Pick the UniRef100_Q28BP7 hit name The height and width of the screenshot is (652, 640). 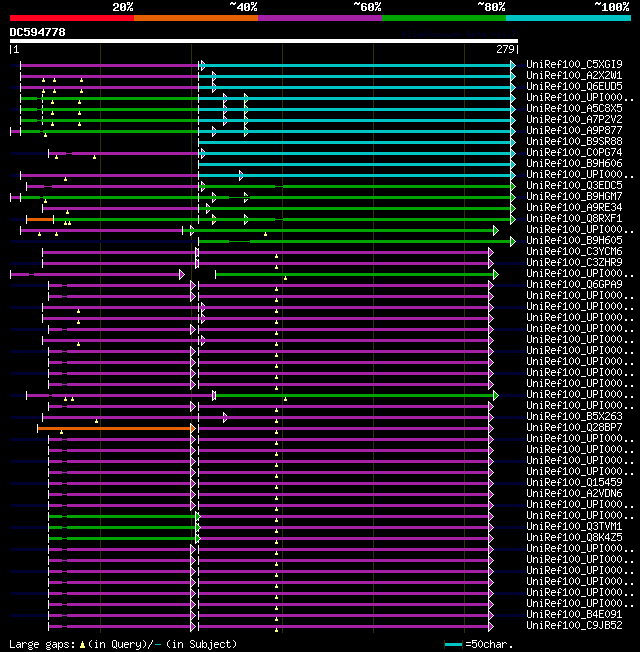click(x=574, y=428)
